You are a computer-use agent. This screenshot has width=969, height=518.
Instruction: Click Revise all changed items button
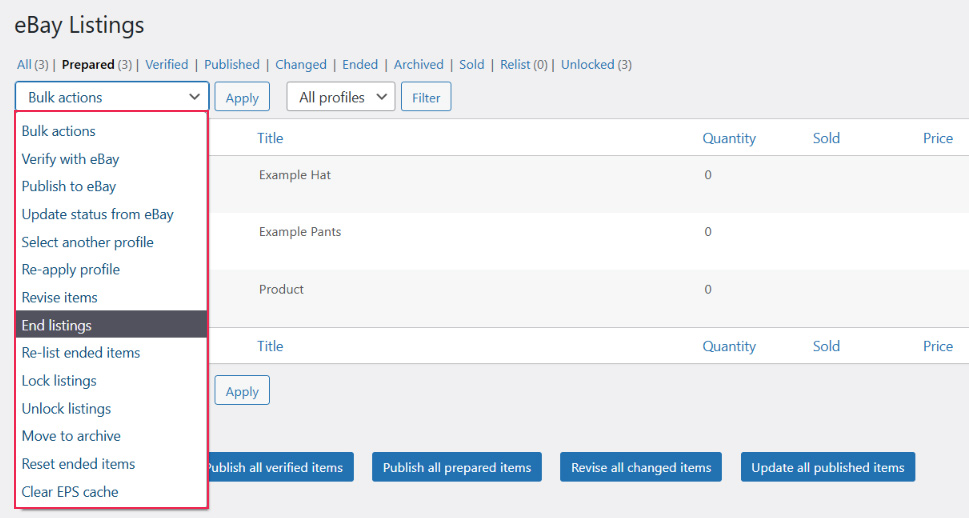pyautogui.click(x=641, y=467)
